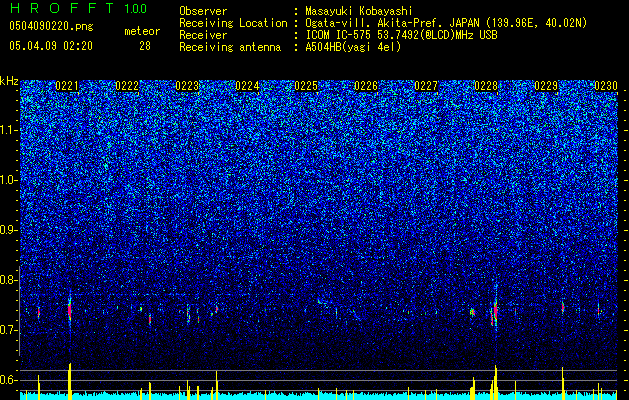The image size is (629, 400).
Task: Click the 0228 time marker label
Action: [486, 86]
